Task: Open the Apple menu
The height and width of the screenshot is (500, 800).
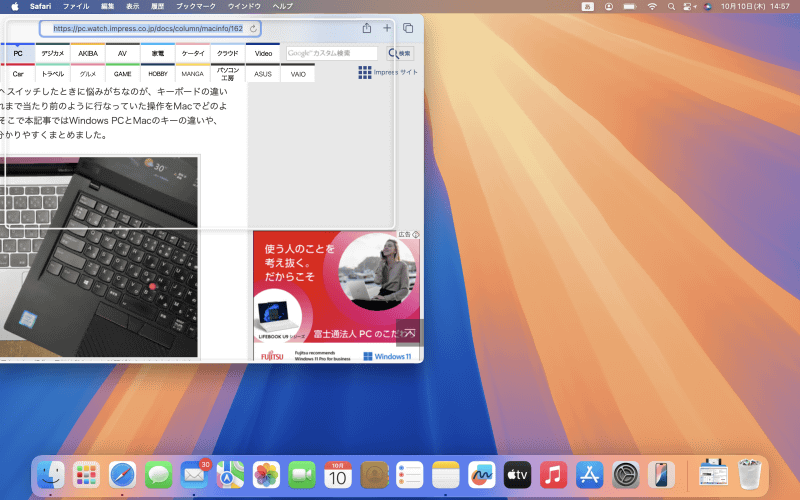Action: pyautogui.click(x=15, y=7)
